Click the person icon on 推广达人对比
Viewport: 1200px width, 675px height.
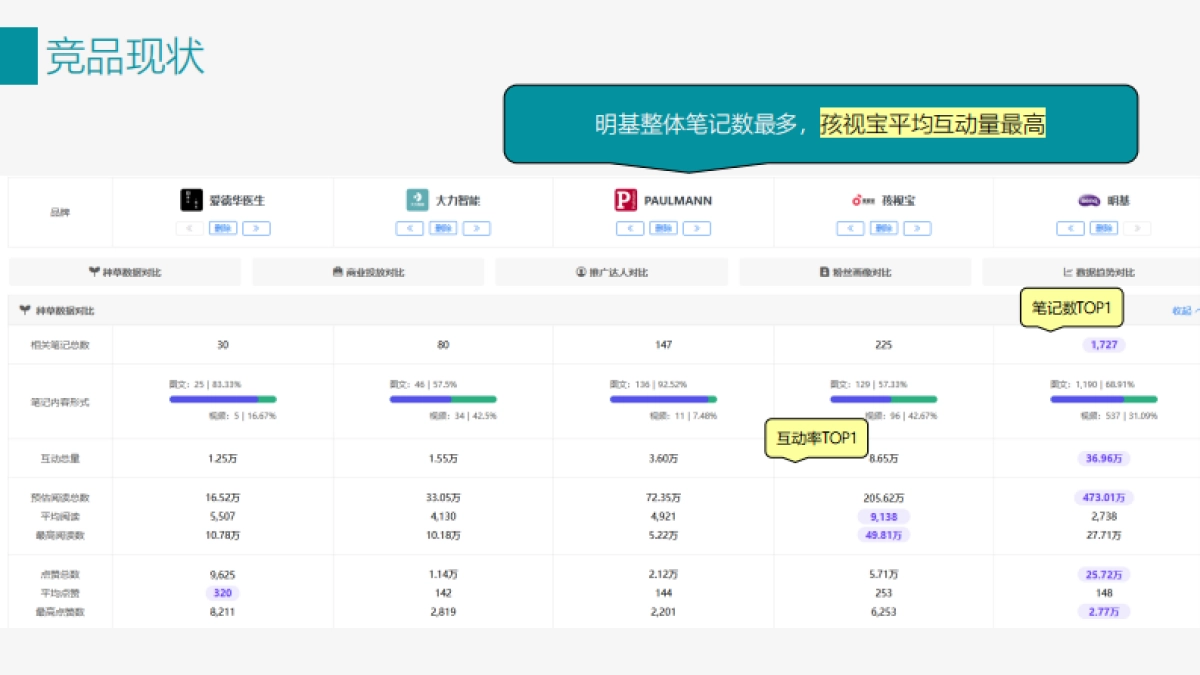[582, 271]
